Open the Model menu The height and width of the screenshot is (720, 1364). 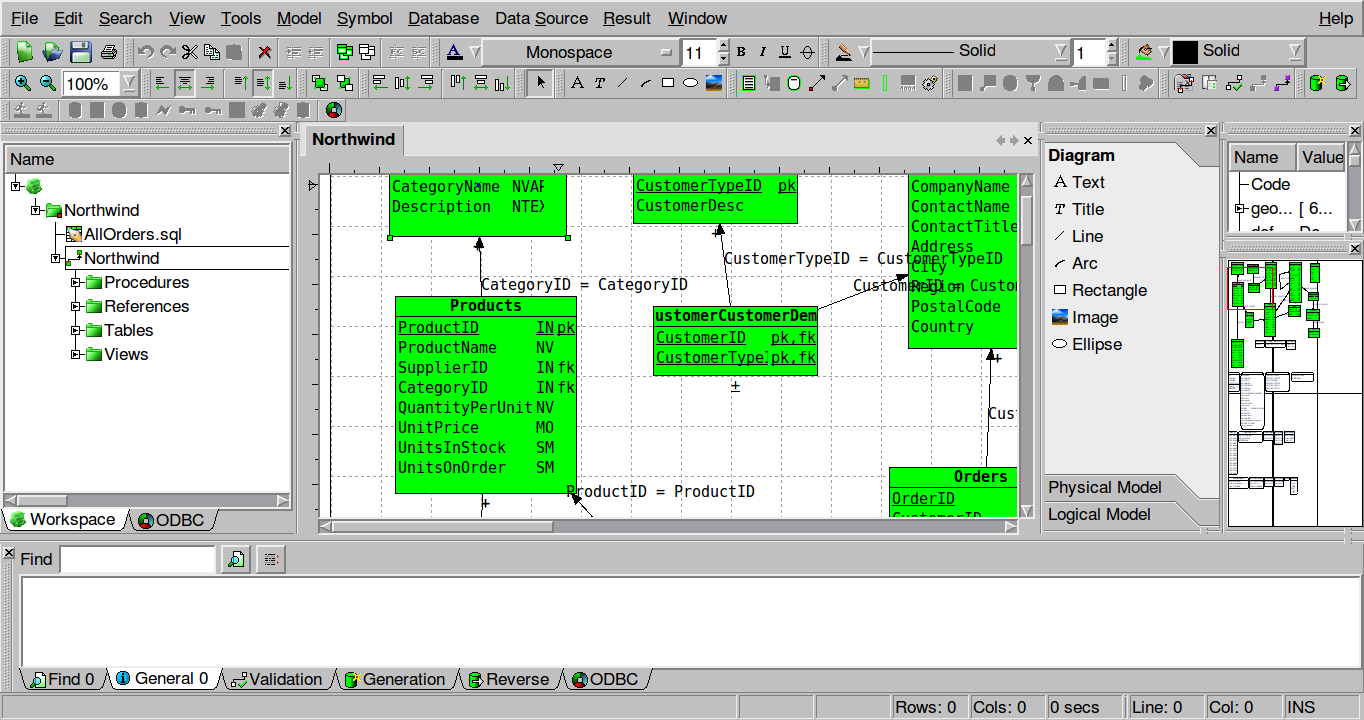pos(299,18)
